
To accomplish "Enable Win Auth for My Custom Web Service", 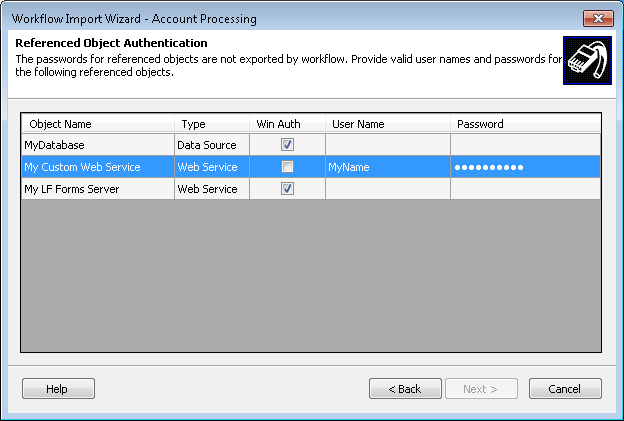I will coord(287,167).
